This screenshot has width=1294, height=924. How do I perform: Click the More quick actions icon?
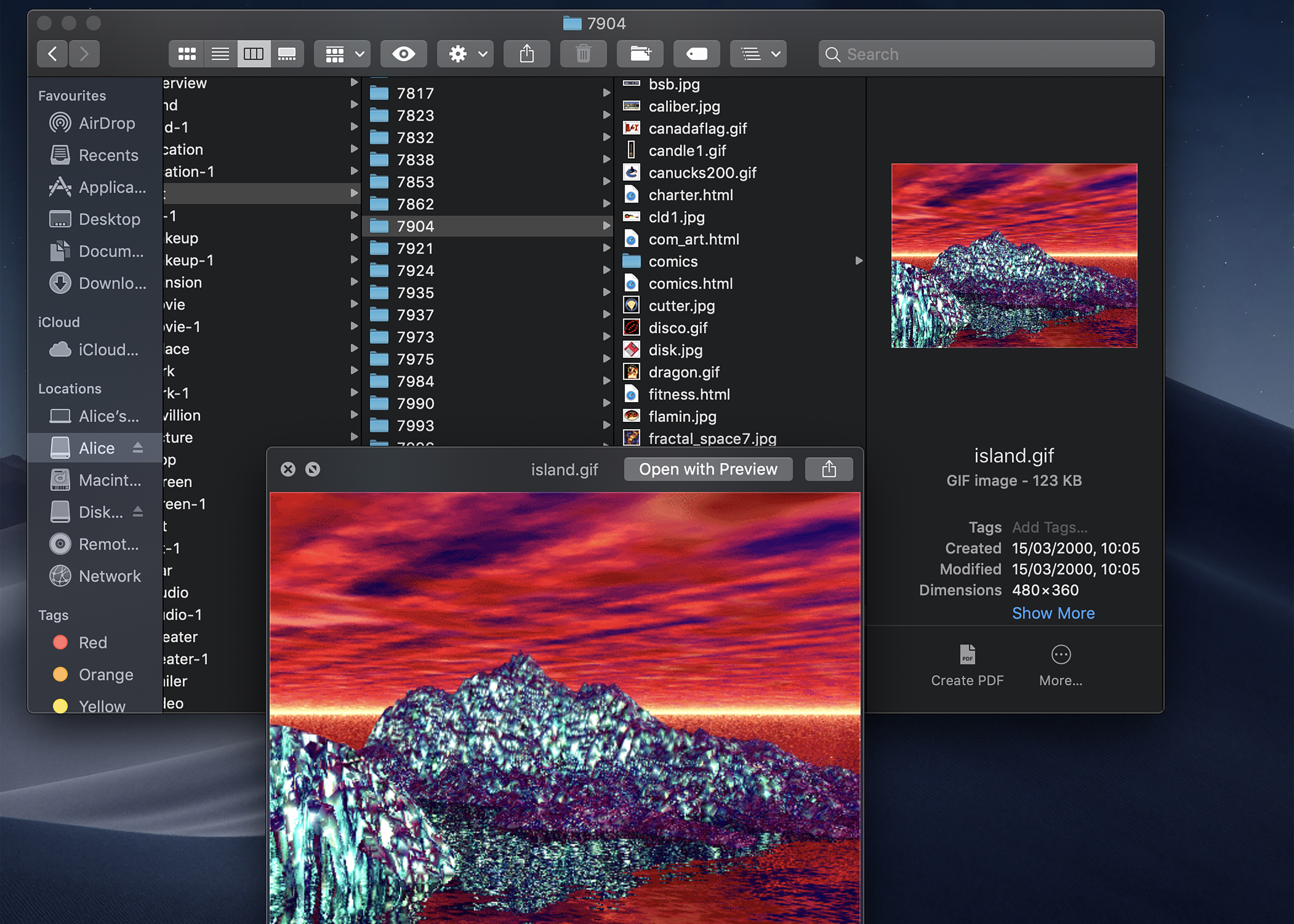tap(1061, 654)
